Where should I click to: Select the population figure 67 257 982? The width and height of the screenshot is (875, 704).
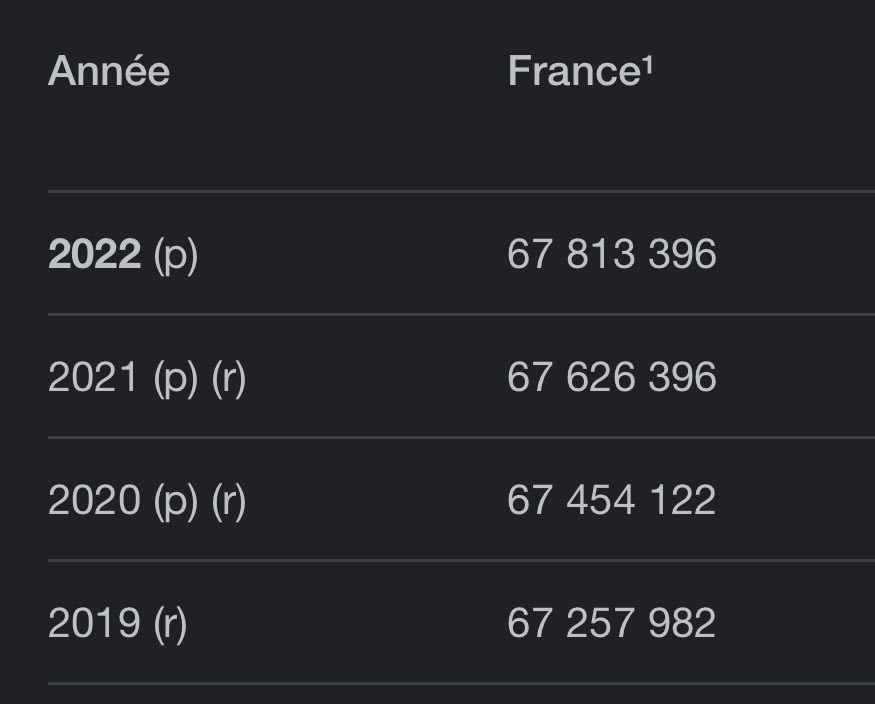coord(611,623)
